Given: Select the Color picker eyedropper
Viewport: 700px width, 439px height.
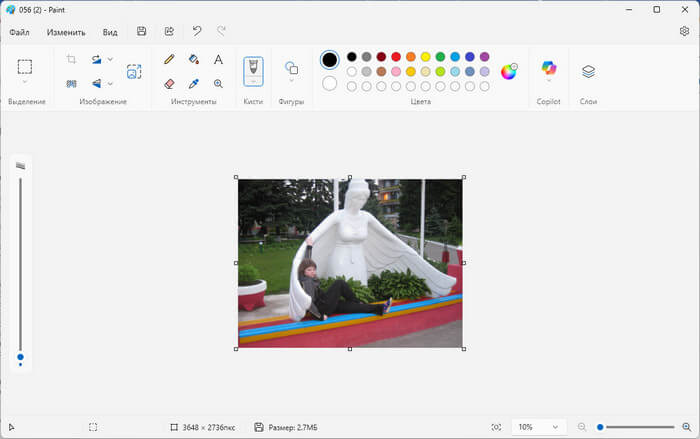Looking at the screenshot, I should click(x=194, y=84).
